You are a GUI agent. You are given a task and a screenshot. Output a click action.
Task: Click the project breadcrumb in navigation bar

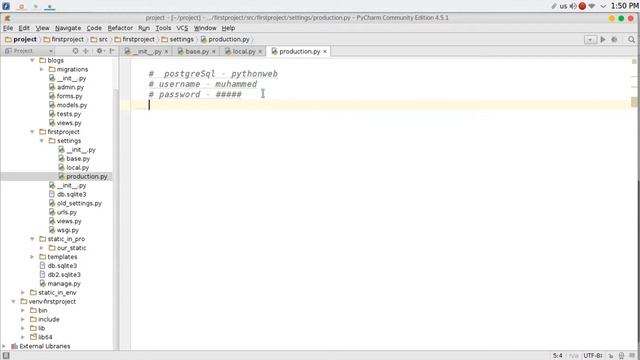[x=21, y=40]
